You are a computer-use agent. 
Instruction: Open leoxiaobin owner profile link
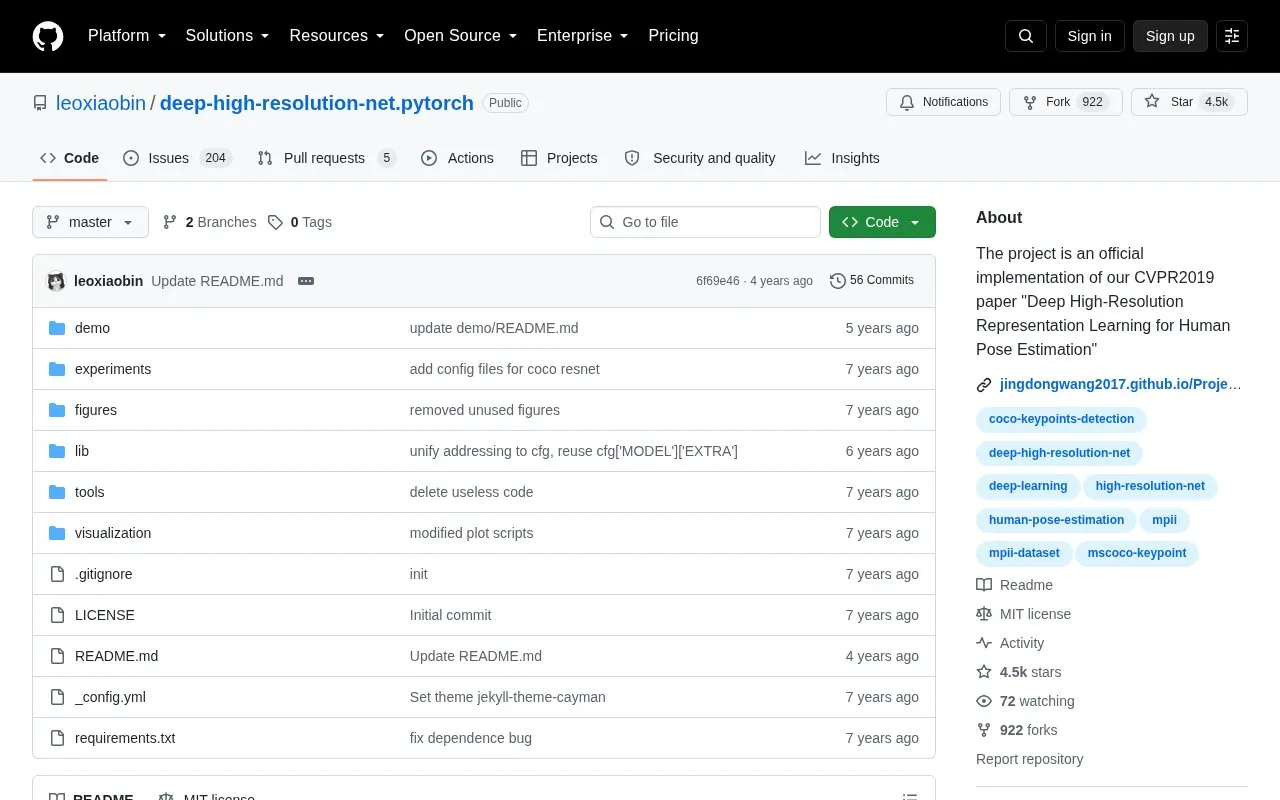[101, 103]
